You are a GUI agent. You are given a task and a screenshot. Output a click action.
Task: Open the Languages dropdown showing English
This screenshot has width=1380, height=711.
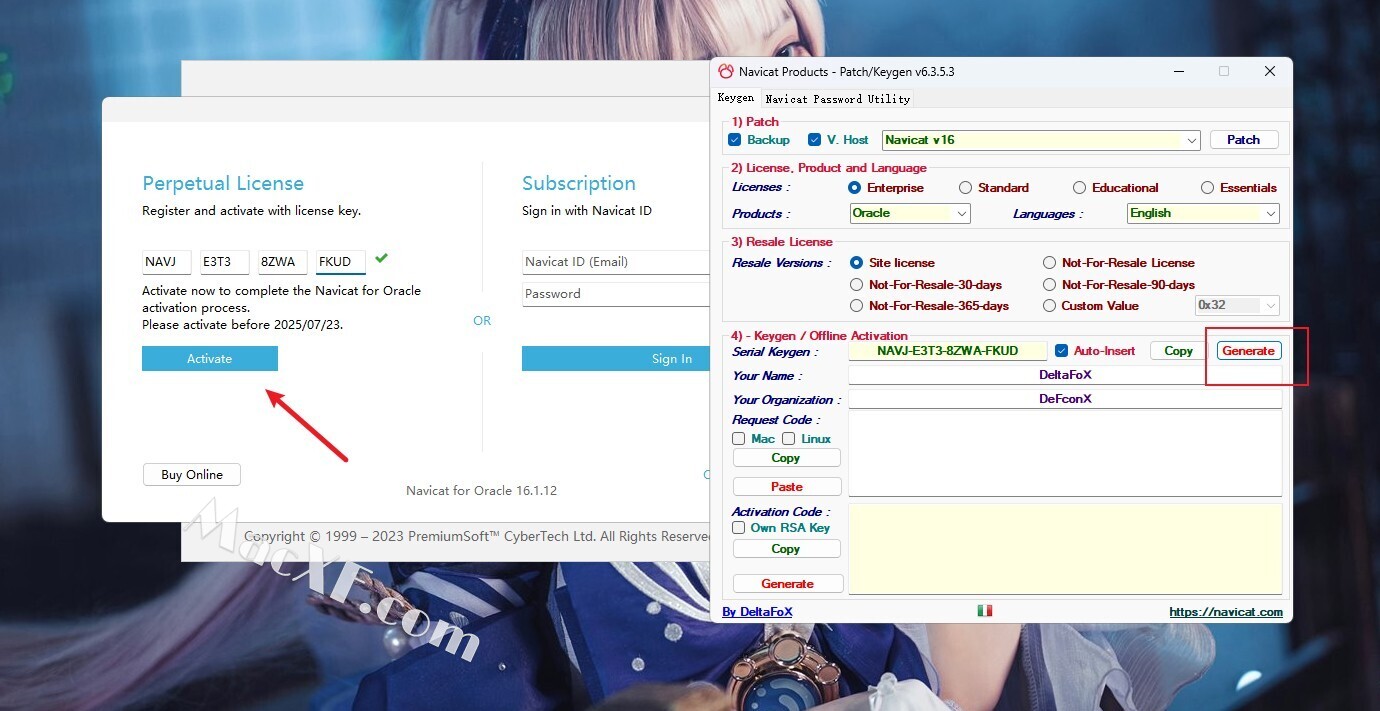(x=1203, y=213)
